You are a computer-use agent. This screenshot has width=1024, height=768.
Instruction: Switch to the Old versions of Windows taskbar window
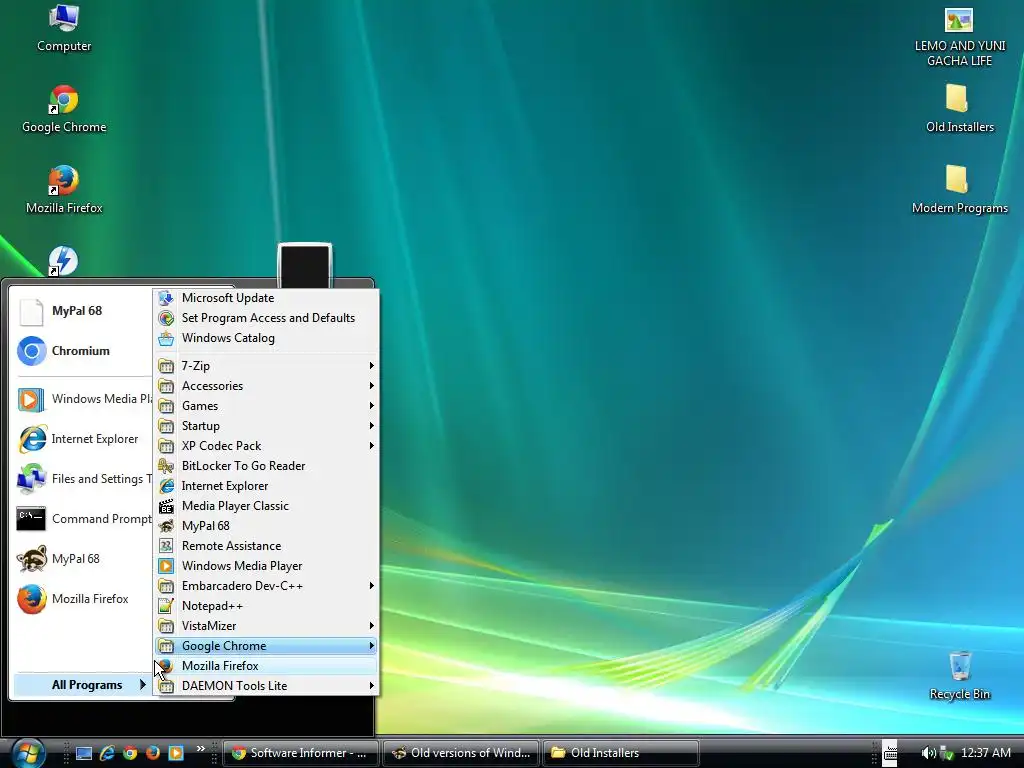pos(461,753)
